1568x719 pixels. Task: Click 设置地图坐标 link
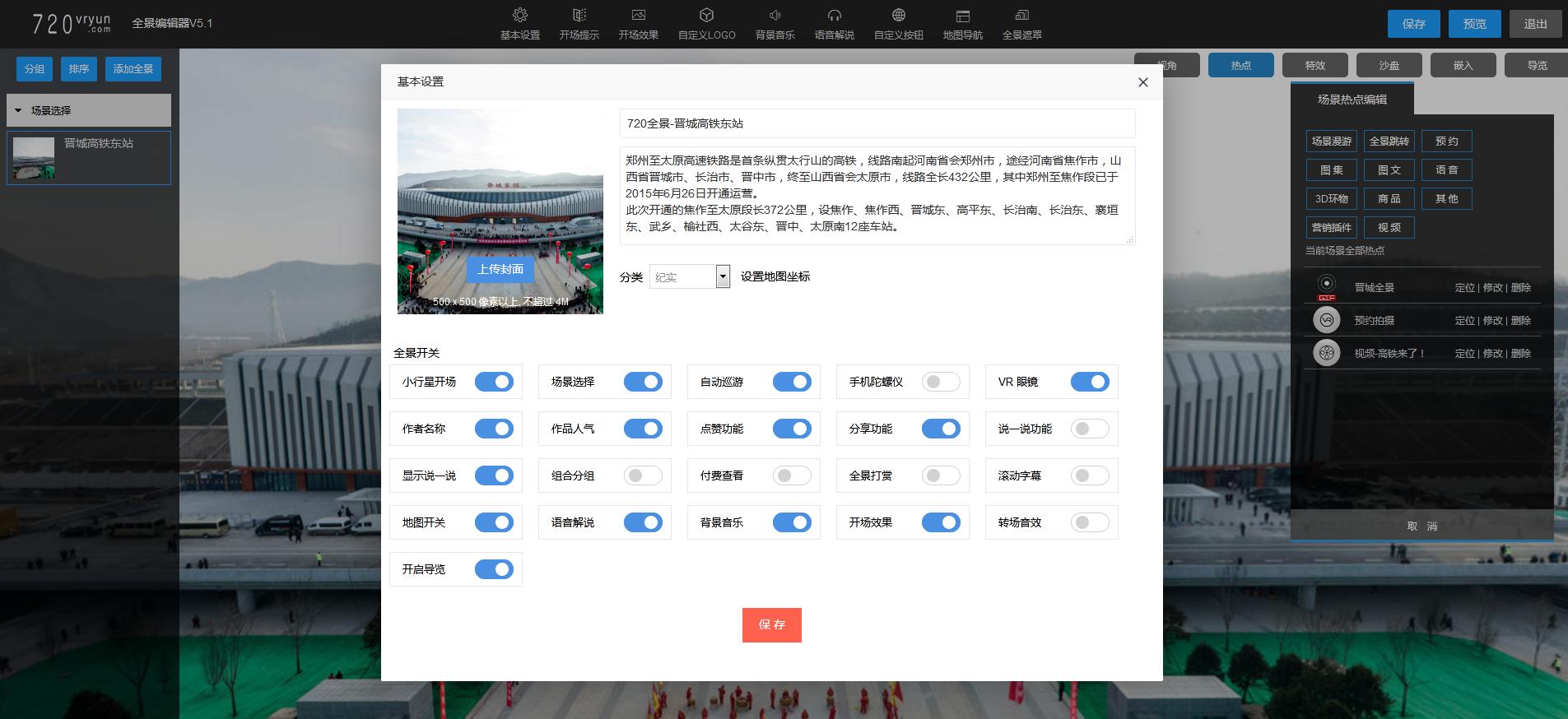pos(775,276)
